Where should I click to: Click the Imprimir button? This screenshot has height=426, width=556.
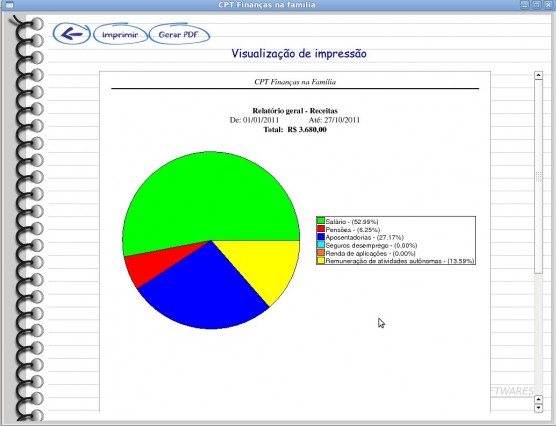(120, 34)
